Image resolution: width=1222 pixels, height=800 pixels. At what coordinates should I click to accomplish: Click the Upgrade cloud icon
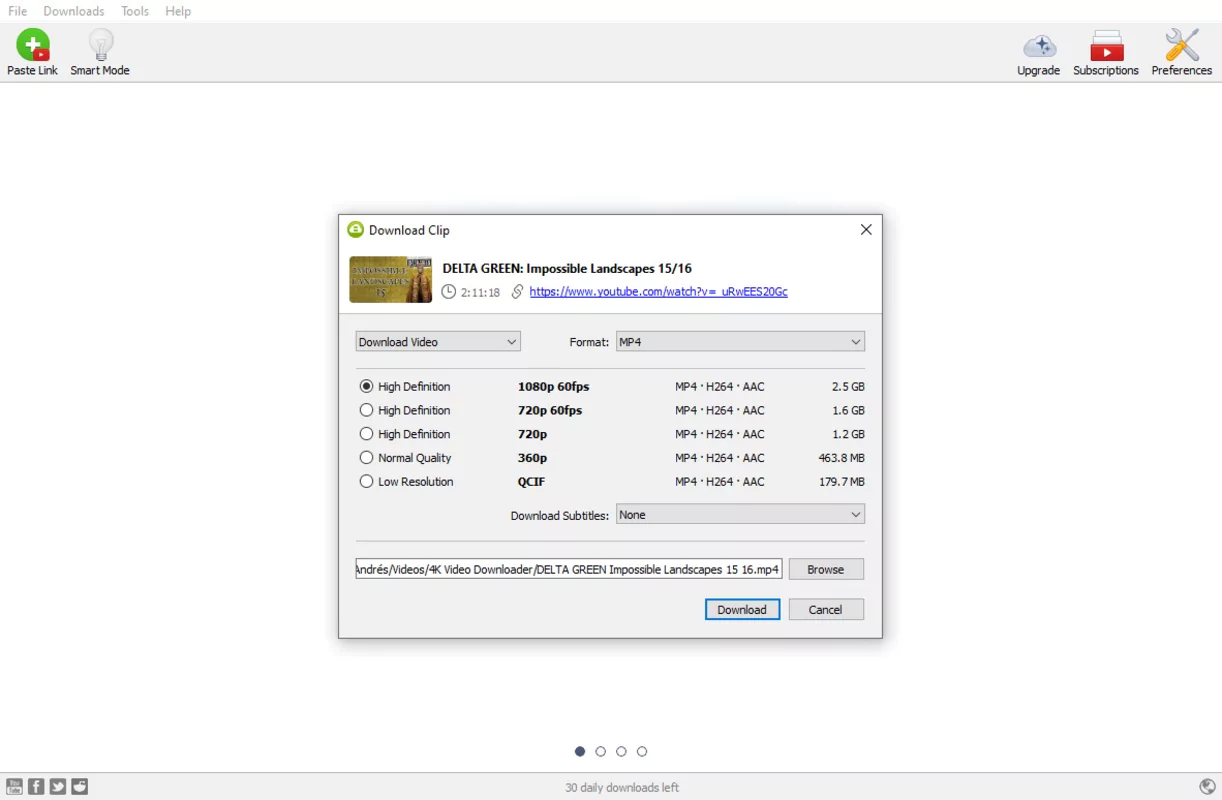tap(1038, 45)
